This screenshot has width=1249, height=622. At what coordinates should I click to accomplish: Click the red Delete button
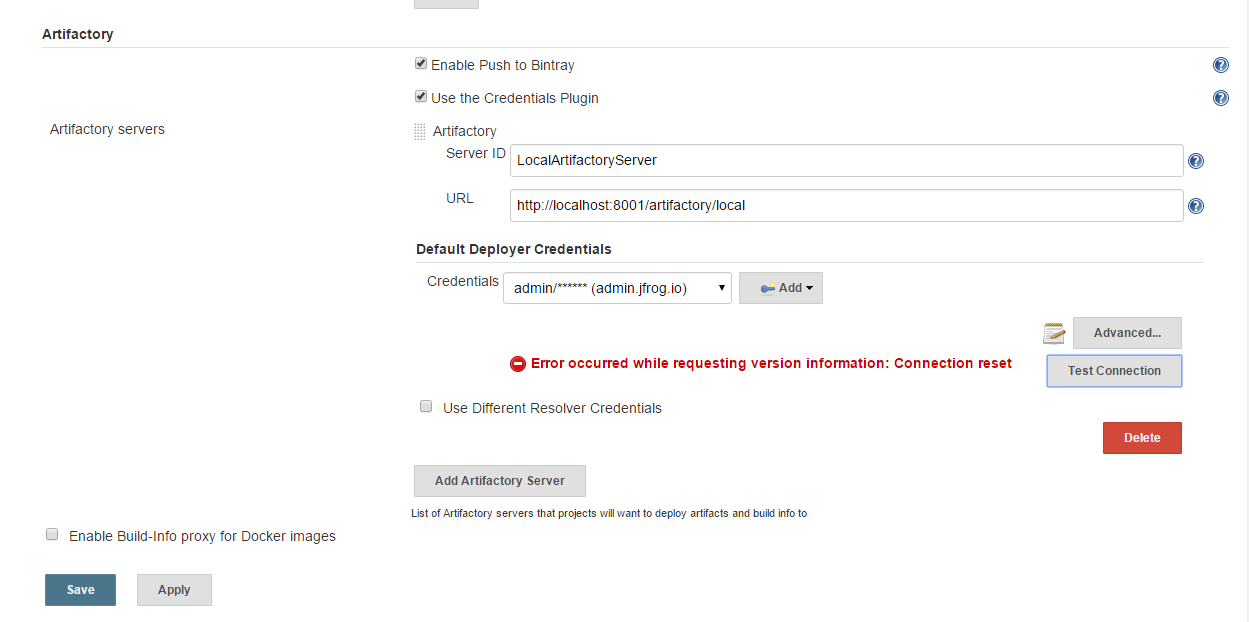[x=1142, y=438]
